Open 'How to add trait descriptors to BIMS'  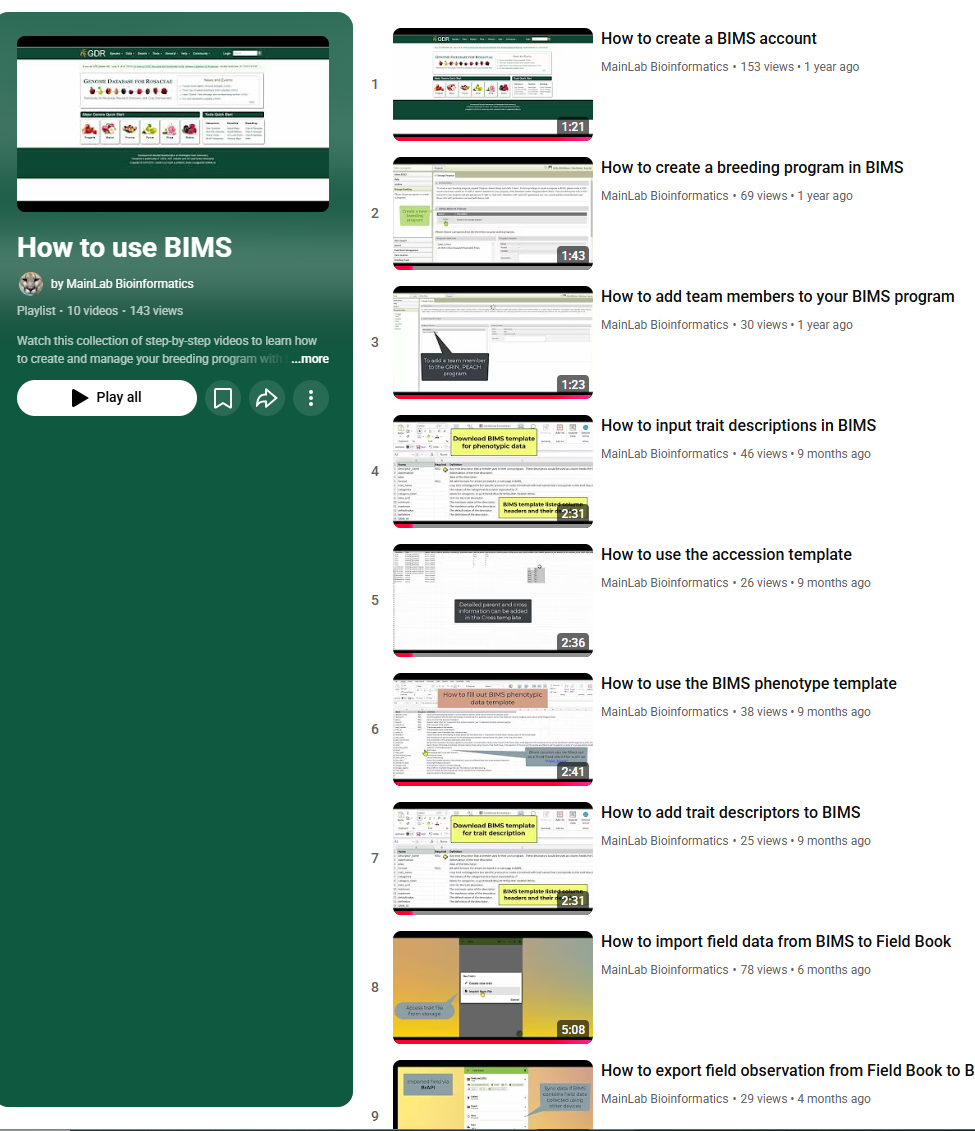tap(730, 812)
